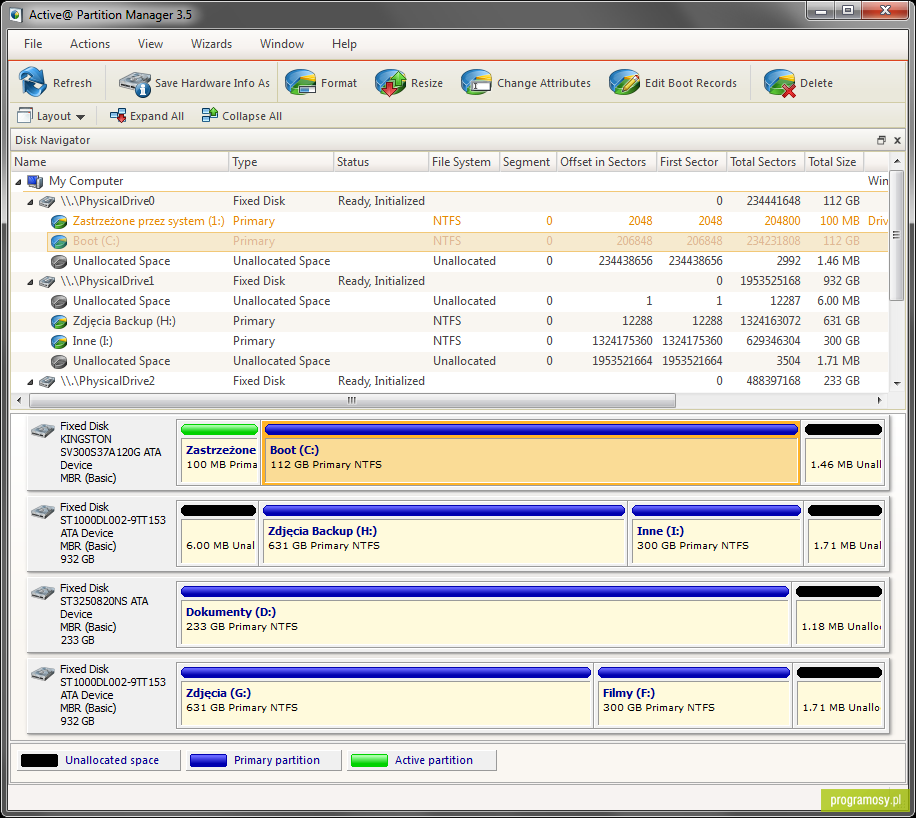
Task: Float the Disk Navigator panel
Action: coord(882,140)
